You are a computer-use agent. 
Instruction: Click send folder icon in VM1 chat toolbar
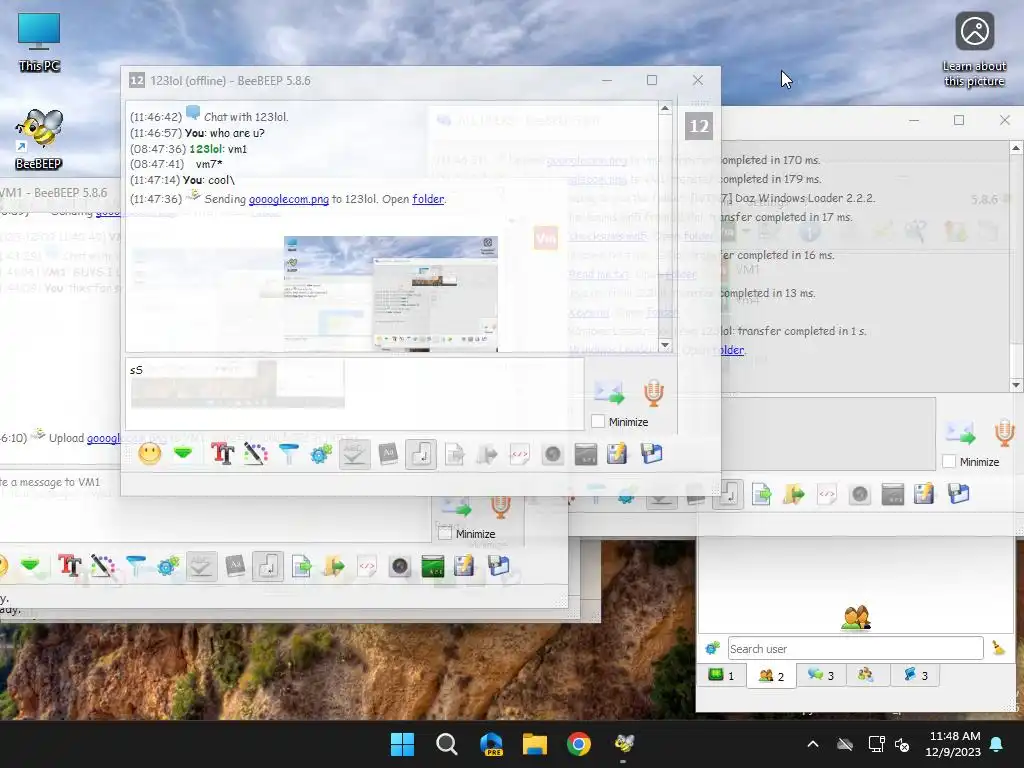pos(334,566)
